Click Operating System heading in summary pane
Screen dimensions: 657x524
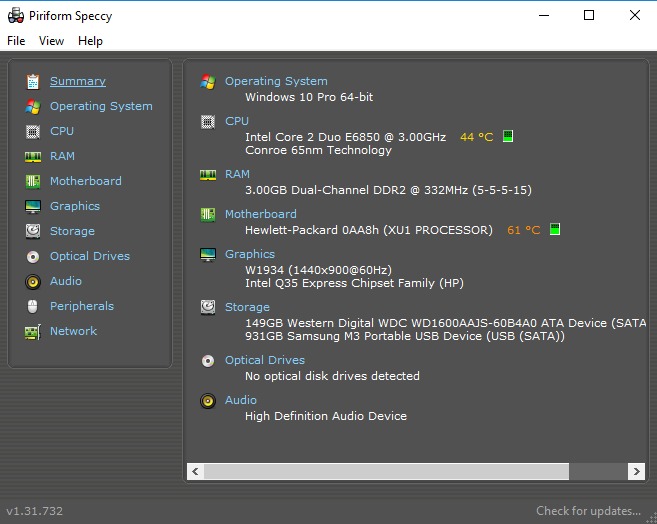pos(276,81)
